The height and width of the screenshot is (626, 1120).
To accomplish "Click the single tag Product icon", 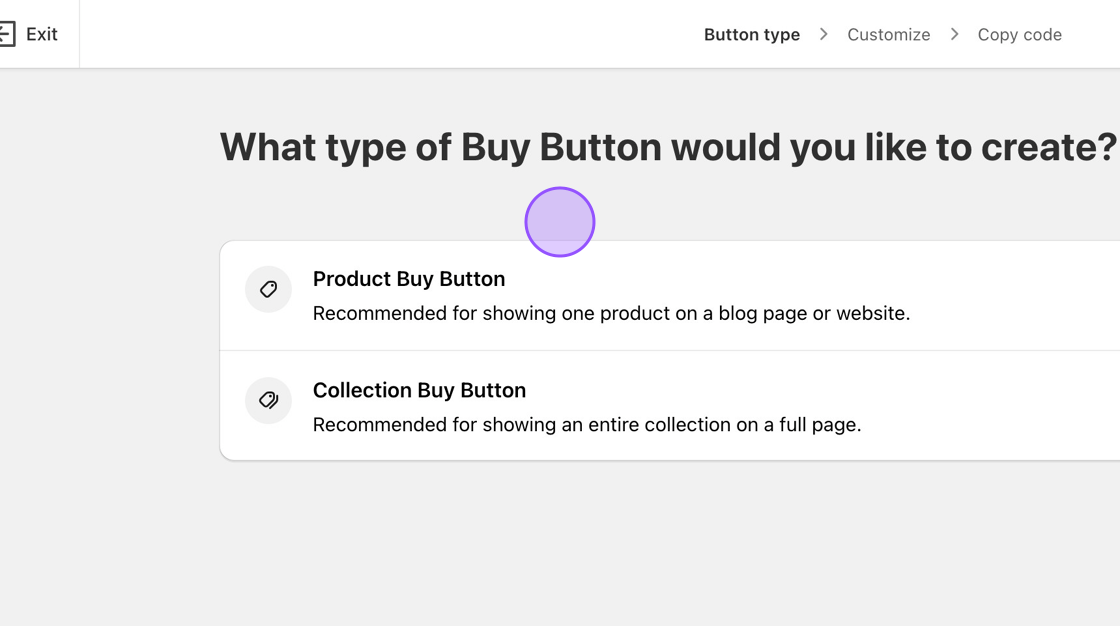I will pos(268,289).
